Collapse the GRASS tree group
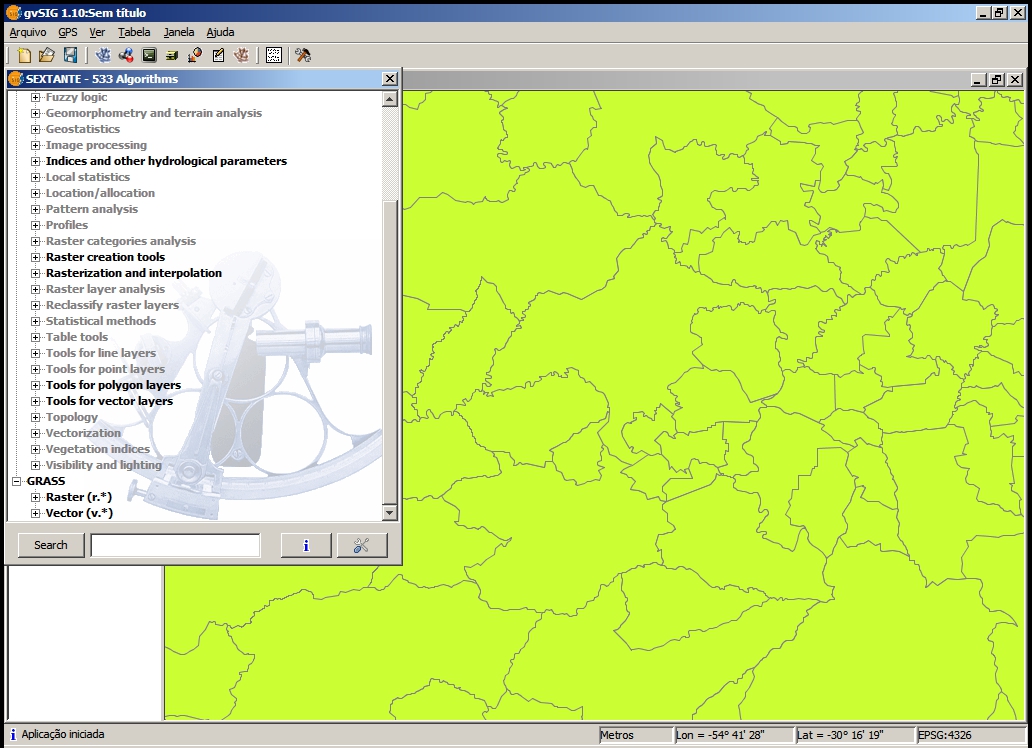 point(17,481)
